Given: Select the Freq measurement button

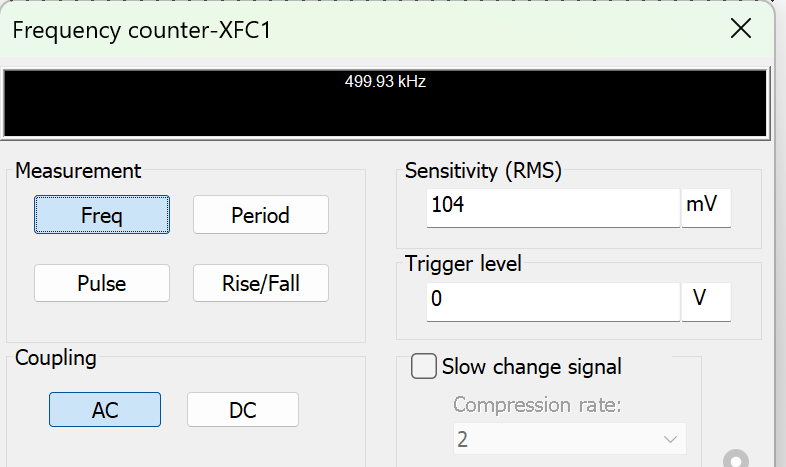Looking at the screenshot, I should pyautogui.click(x=102, y=215).
